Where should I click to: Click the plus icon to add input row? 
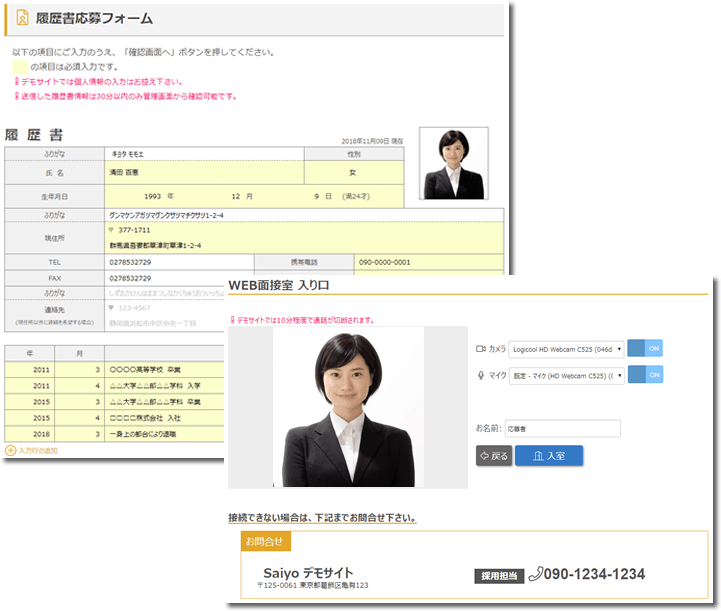[x=11, y=450]
